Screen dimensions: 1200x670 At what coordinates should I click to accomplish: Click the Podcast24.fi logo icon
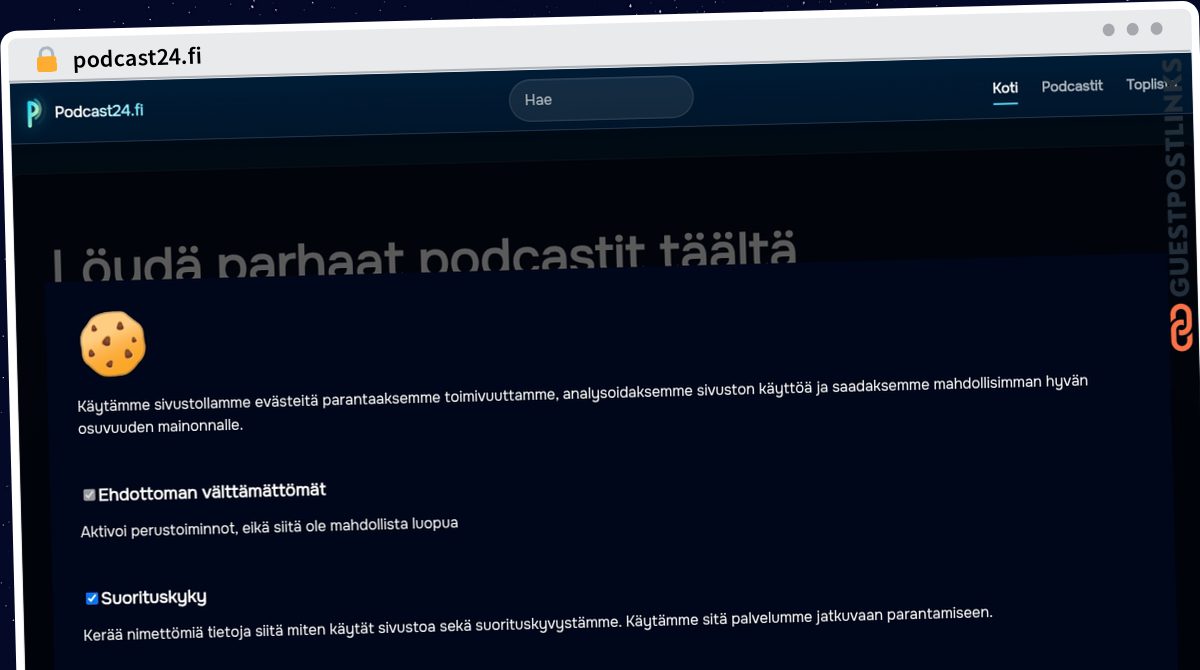(34, 113)
